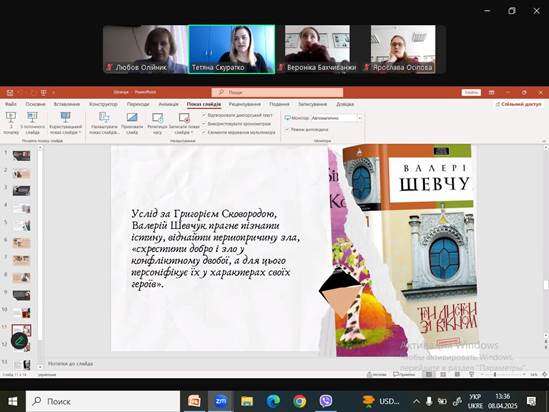Click the Undo arrow in the quick access toolbar

tap(21, 92)
